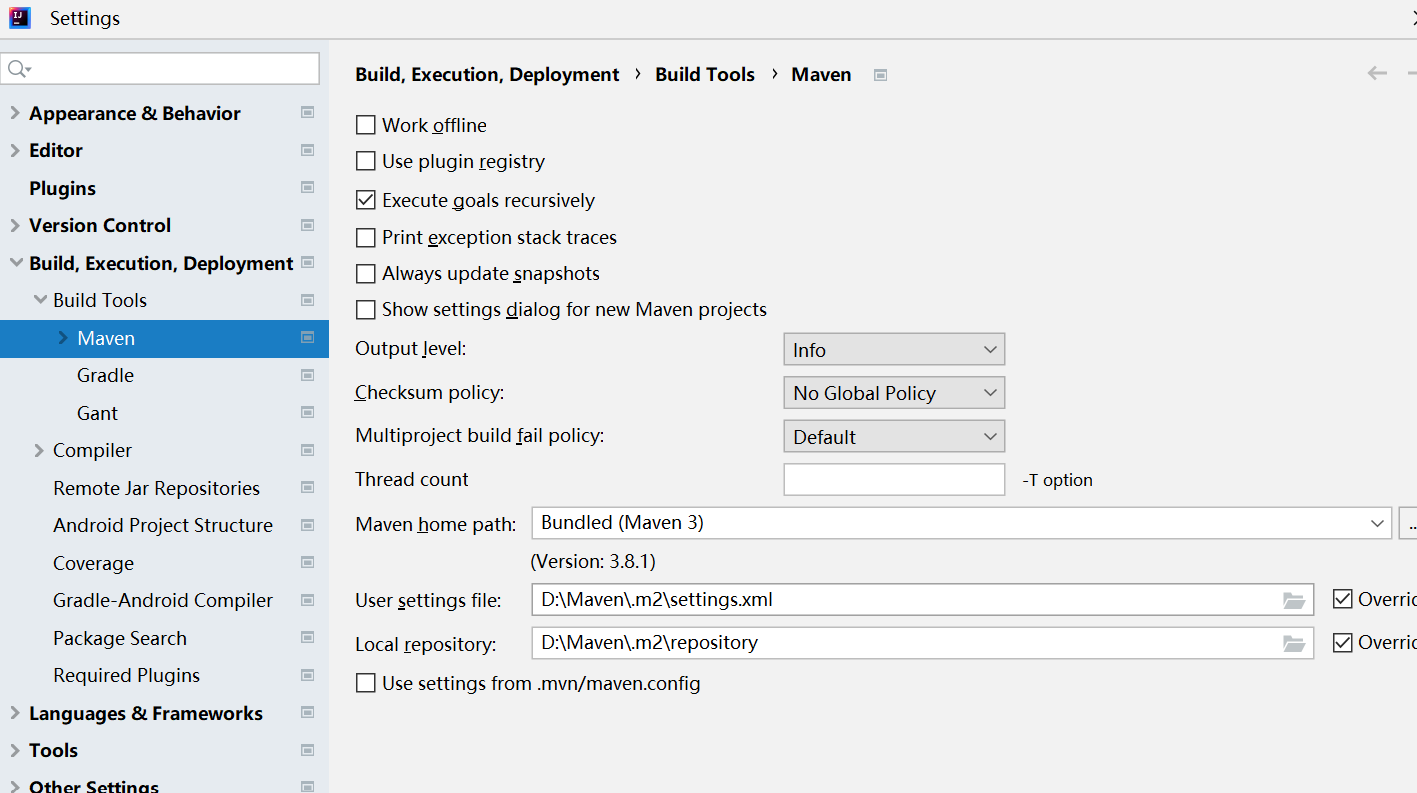Screen dimensions: 1417x793
Task: Click the IntelliJ IDEA logo in title bar
Action: point(20,17)
